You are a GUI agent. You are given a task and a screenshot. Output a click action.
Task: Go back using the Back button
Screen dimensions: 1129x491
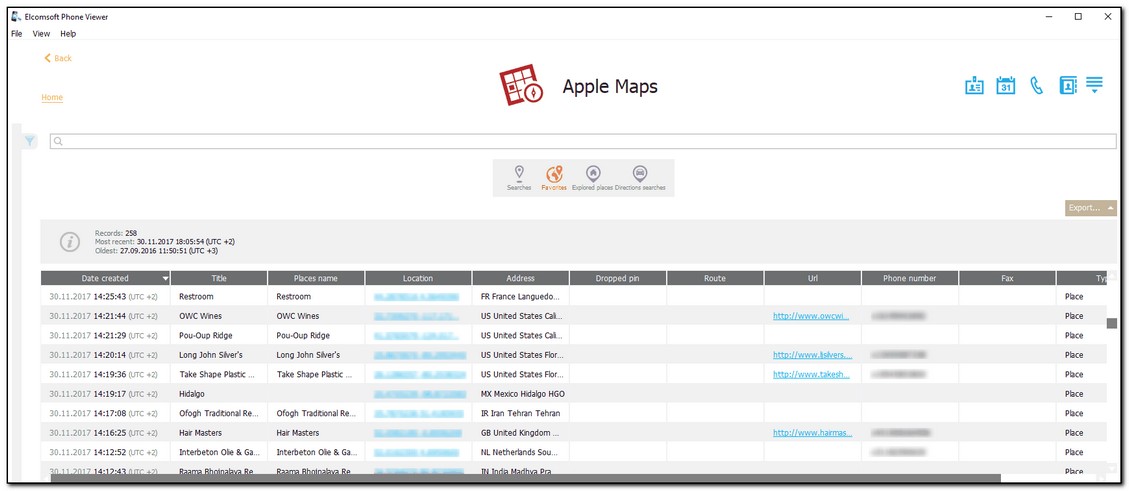pos(58,58)
